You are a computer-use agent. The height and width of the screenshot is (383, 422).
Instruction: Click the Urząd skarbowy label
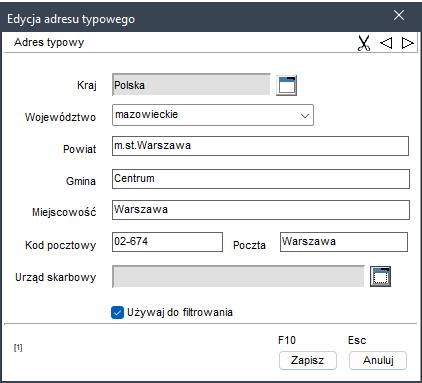[55, 277]
